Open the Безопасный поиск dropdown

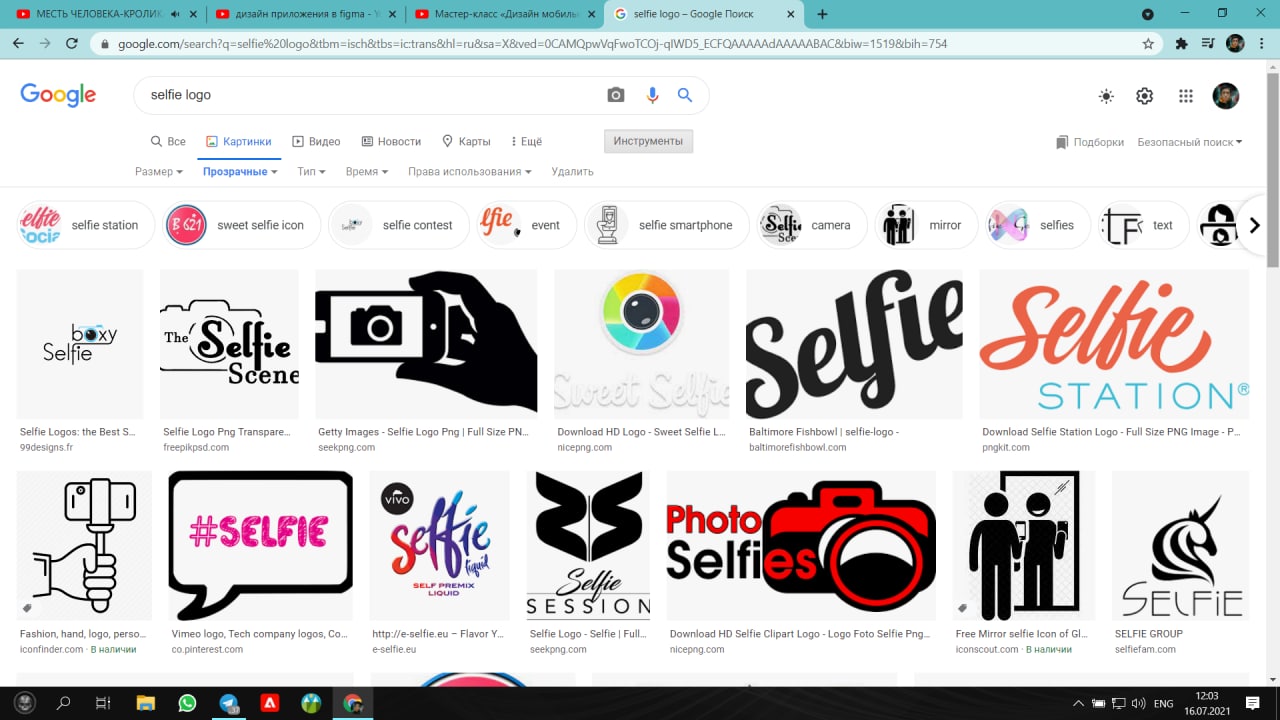click(x=1189, y=142)
